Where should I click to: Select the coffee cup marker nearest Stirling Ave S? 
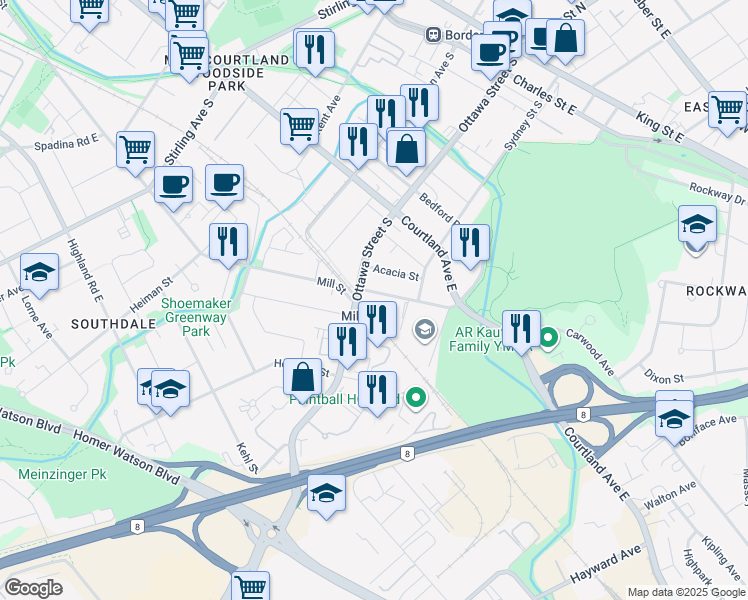[174, 185]
